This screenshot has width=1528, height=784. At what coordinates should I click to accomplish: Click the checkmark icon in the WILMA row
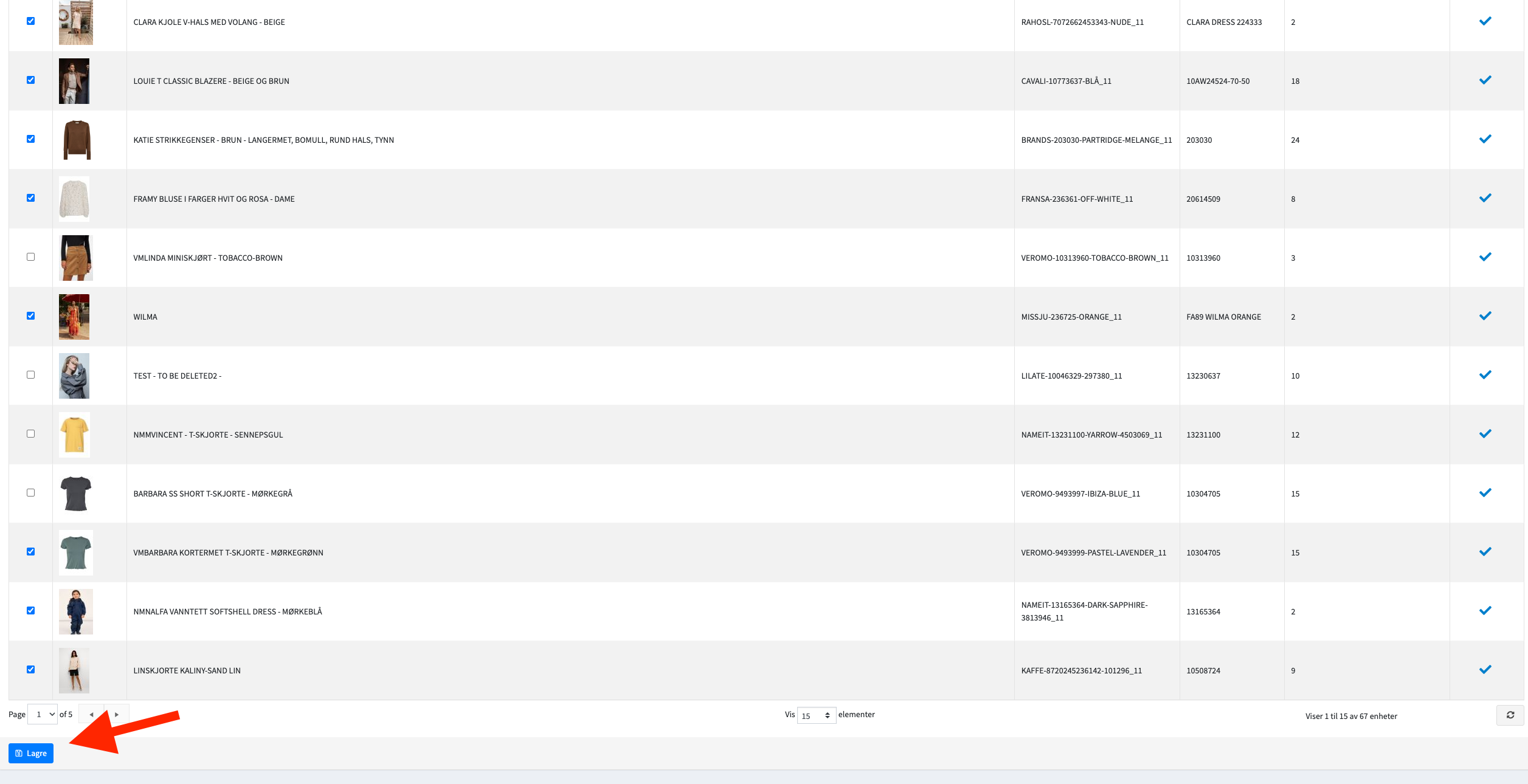[x=1485, y=316]
